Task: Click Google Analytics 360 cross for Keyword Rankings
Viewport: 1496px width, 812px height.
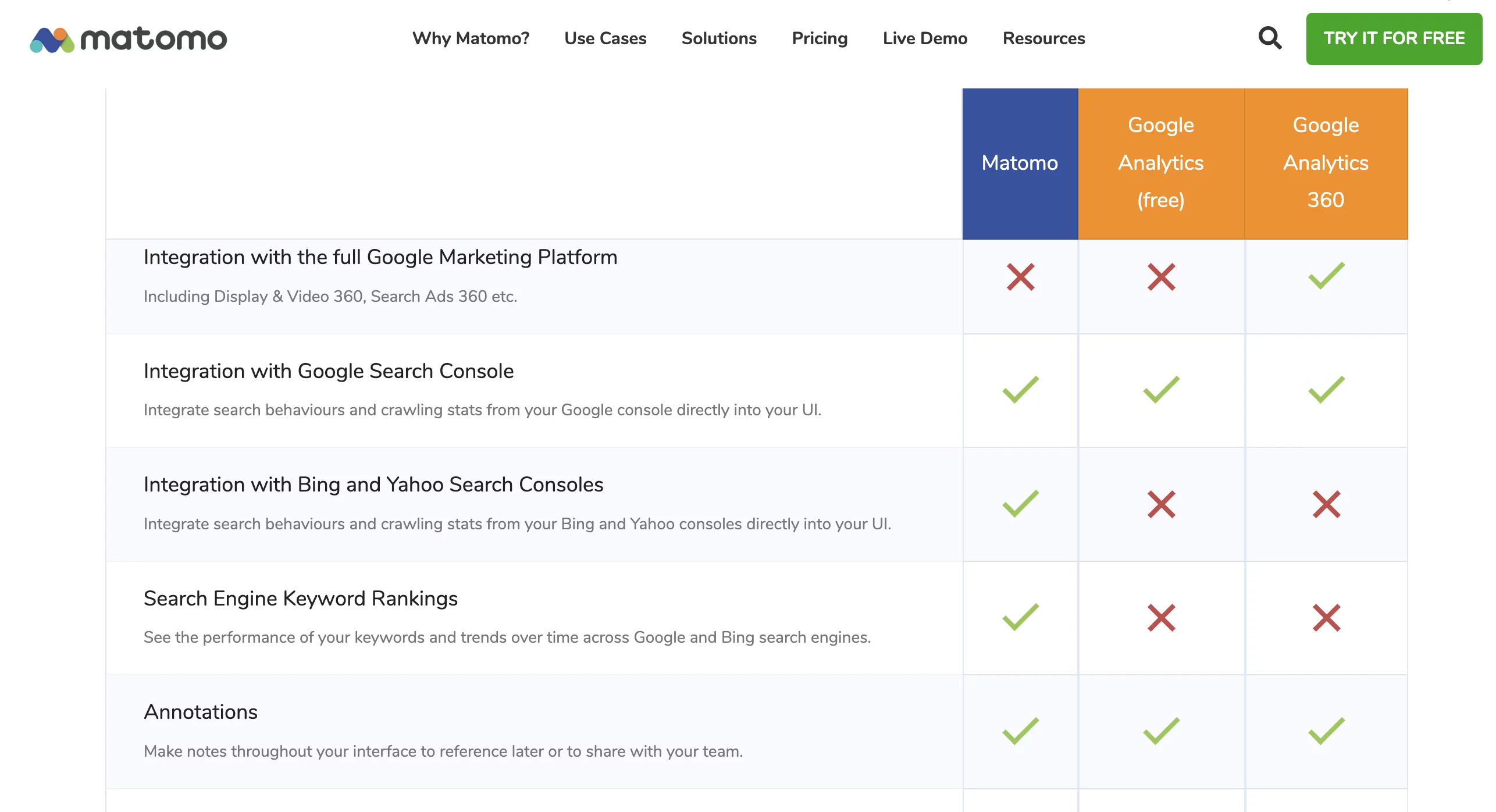Action: [1326, 618]
